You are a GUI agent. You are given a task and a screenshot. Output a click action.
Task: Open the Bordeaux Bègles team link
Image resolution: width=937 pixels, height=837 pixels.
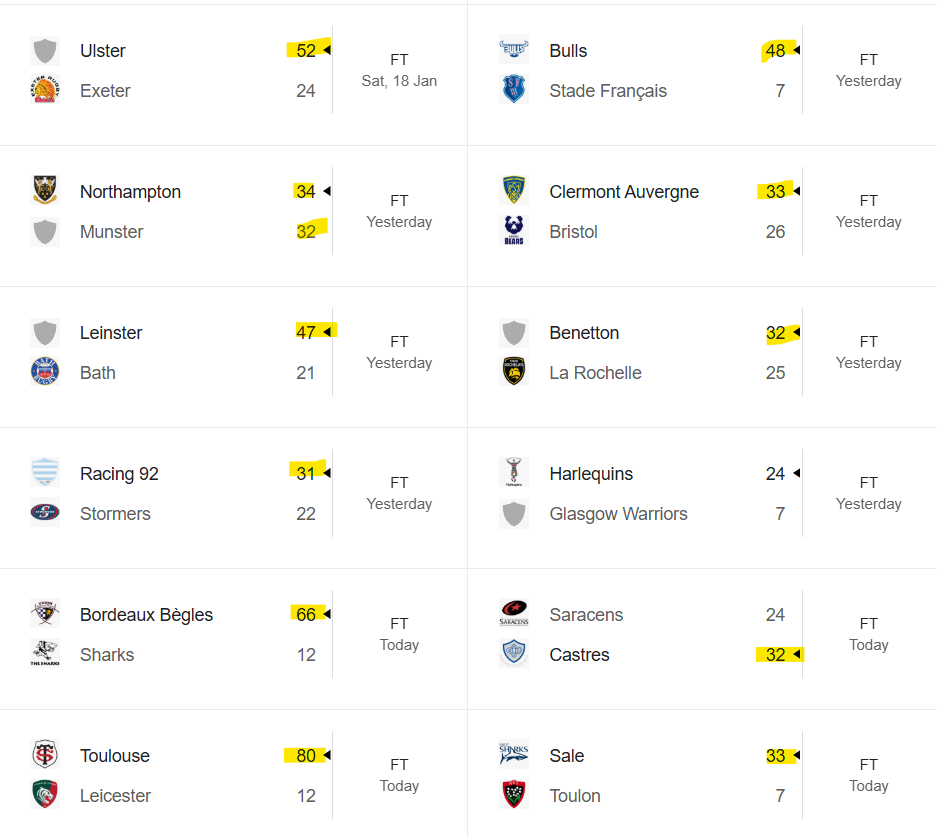(146, 615)
